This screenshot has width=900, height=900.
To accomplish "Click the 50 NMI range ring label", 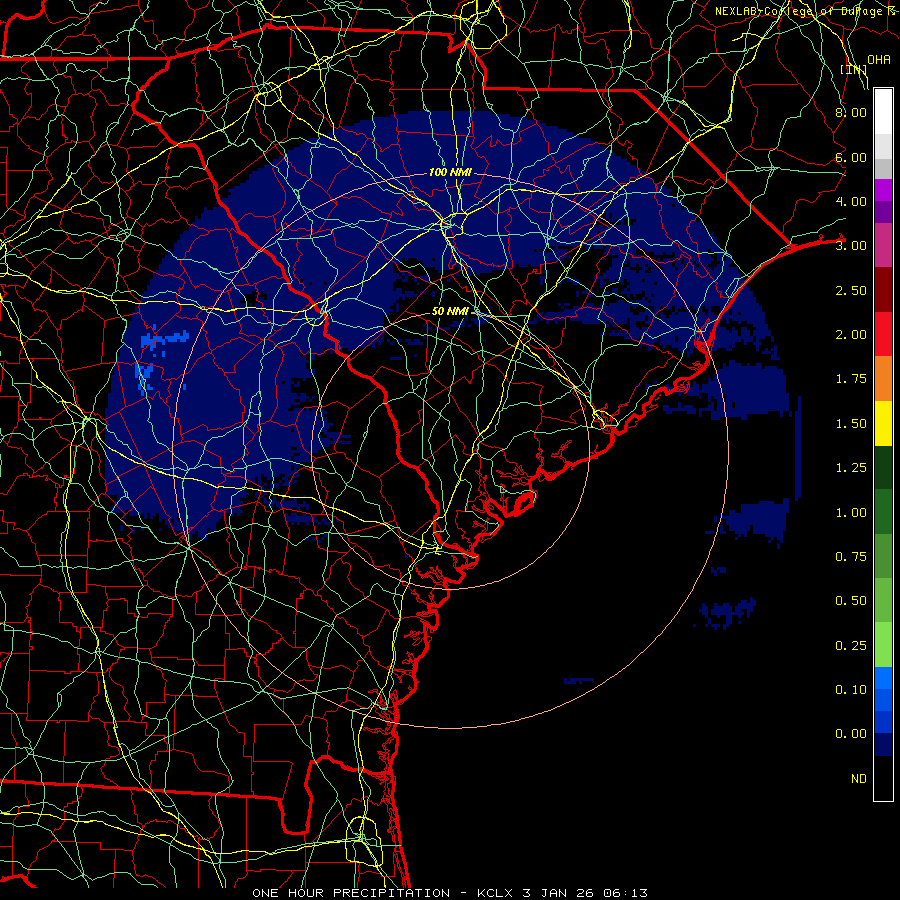I will 450,311.
